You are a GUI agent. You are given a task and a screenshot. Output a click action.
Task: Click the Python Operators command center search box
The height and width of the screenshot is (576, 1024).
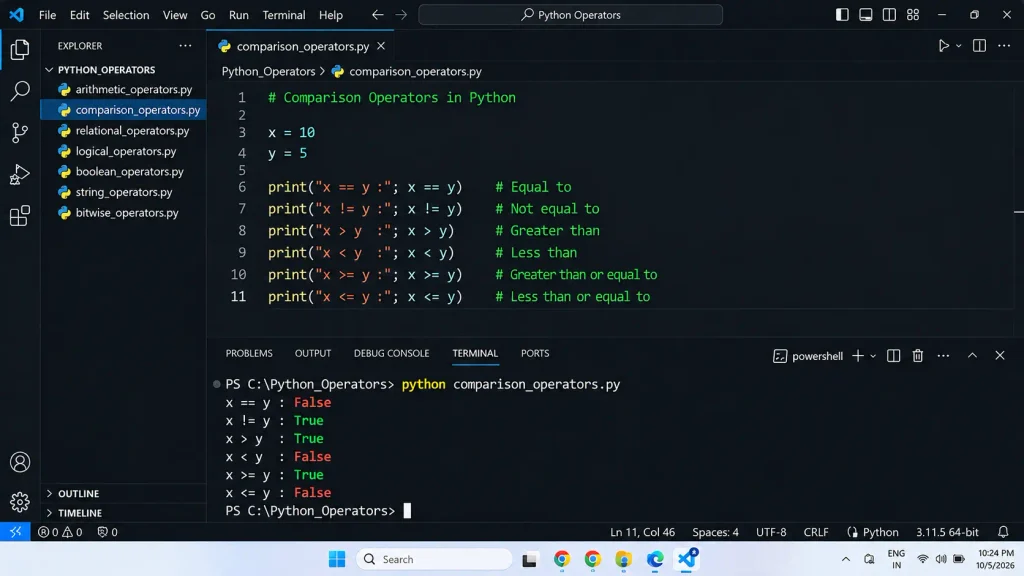(570, 14)
